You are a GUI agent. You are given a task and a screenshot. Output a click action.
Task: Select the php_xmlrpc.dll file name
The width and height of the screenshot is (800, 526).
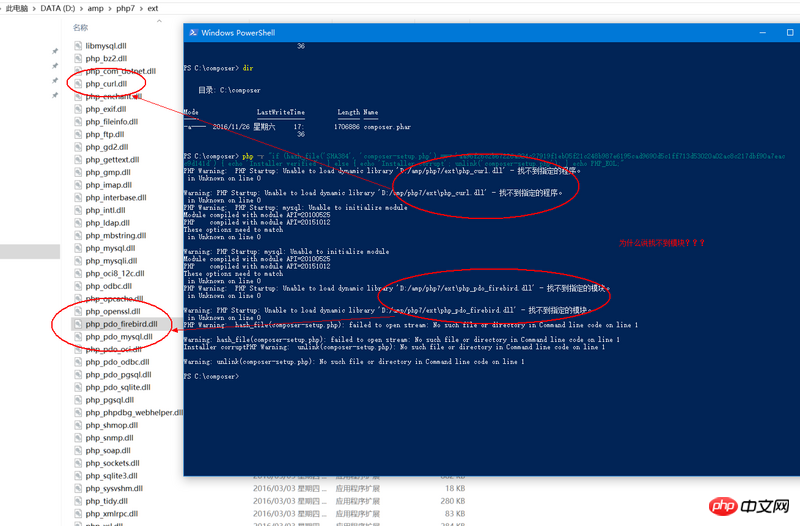[x=112, y=514]
